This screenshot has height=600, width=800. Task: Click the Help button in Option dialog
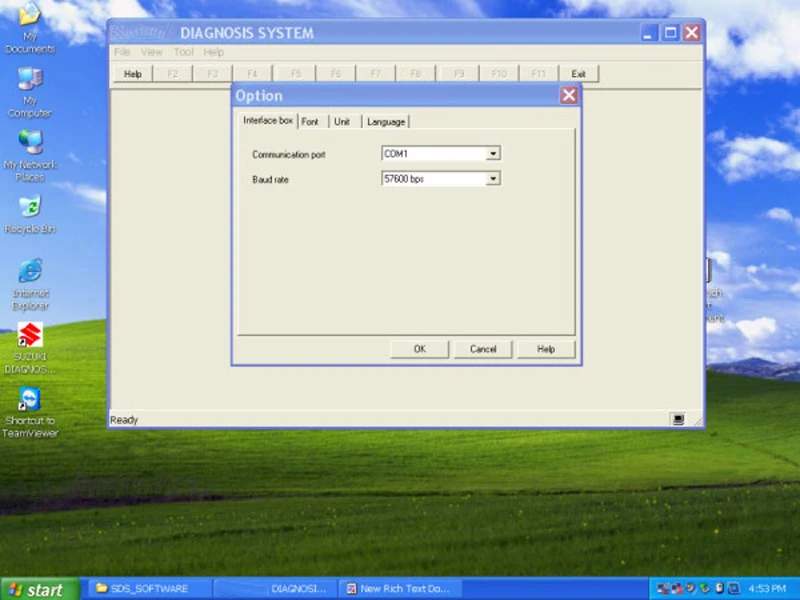546,349
